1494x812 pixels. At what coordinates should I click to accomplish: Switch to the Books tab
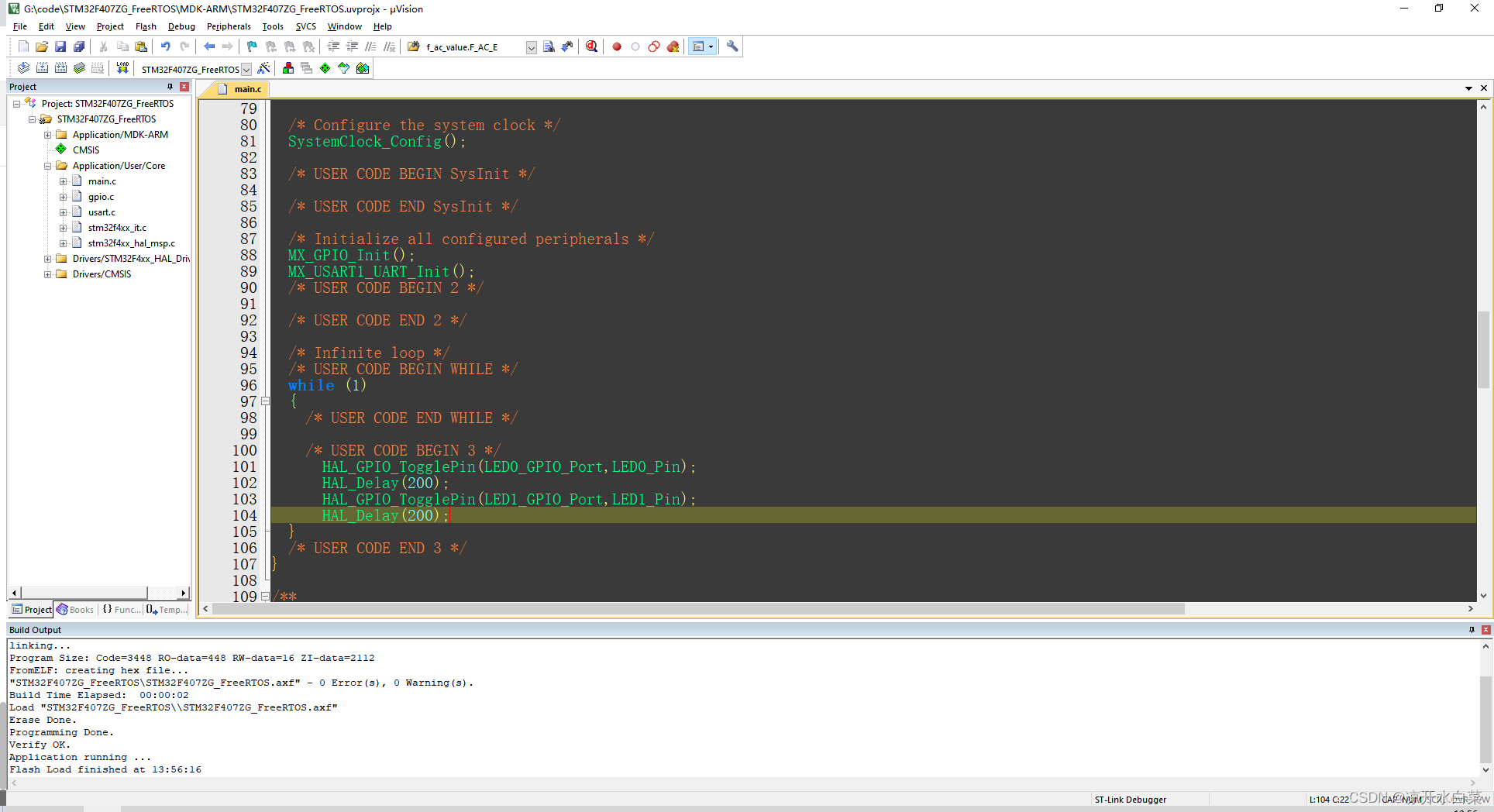[75, 610]
